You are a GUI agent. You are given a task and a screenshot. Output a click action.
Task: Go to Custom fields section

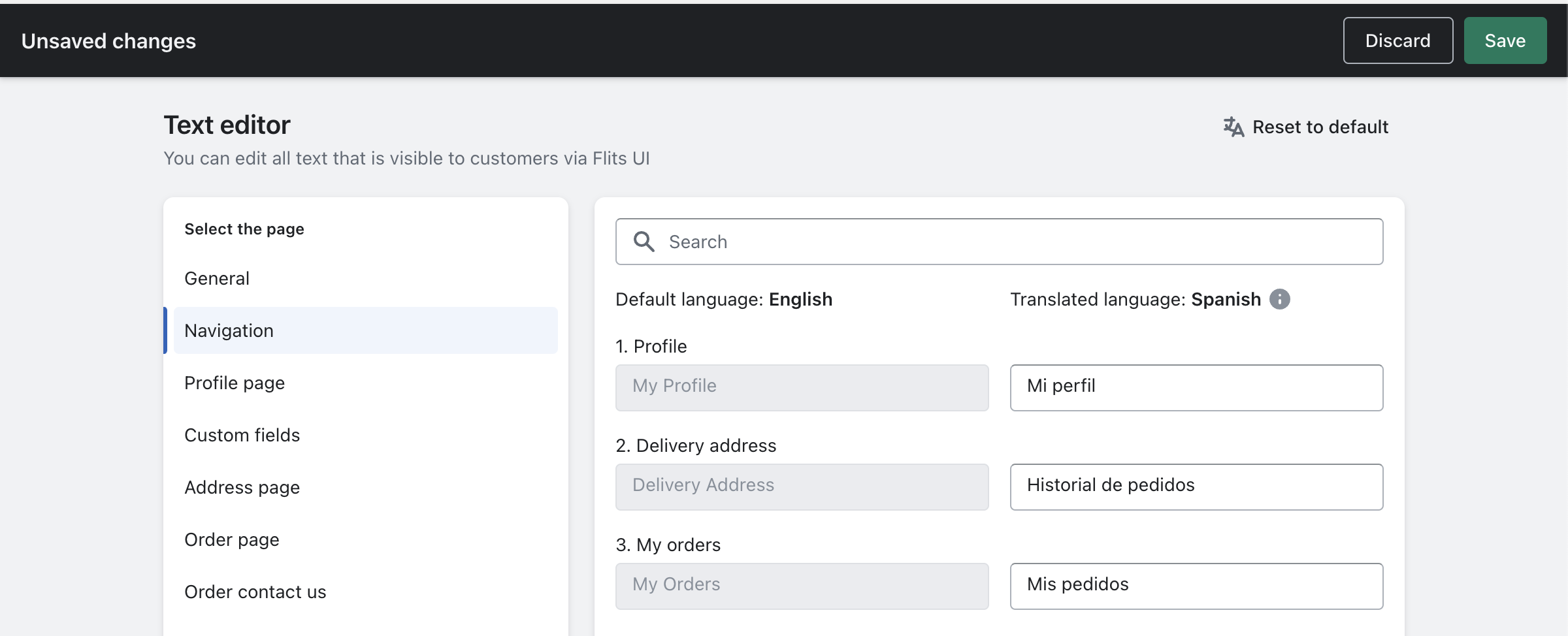(242, 435)
